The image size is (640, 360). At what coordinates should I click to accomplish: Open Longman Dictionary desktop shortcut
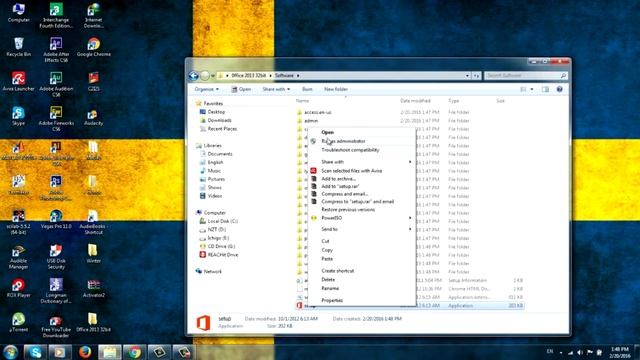[56, 291]
